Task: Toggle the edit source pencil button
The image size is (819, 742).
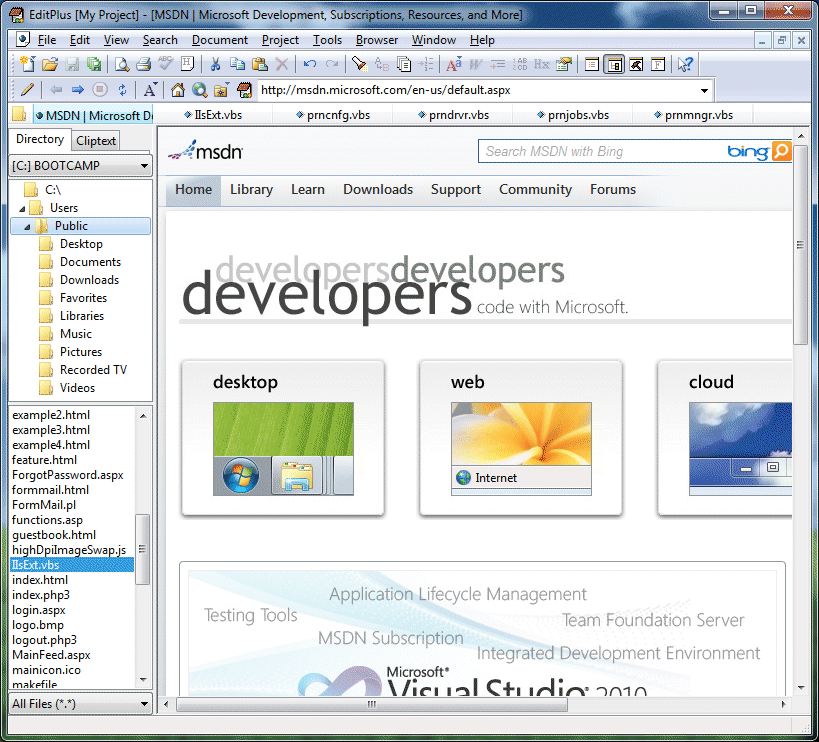Action: 27,90
